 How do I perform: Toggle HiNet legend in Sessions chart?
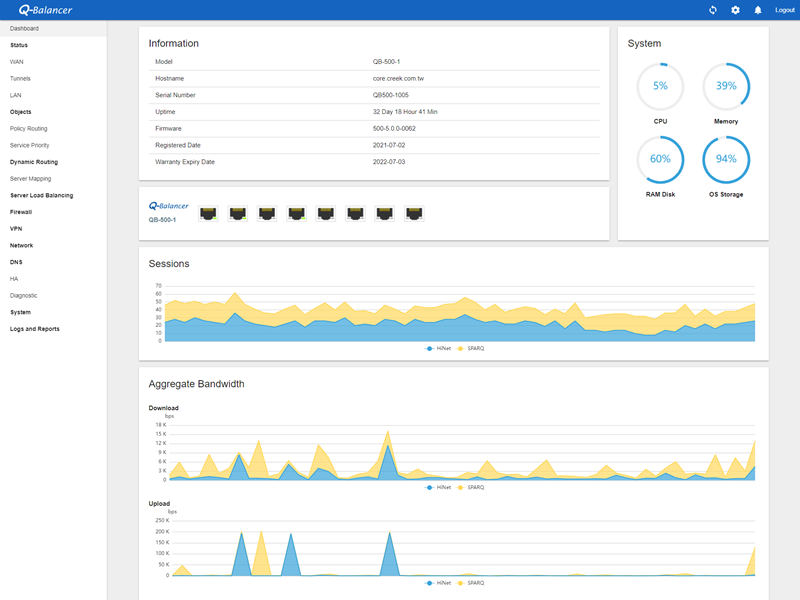pos(438,348)
